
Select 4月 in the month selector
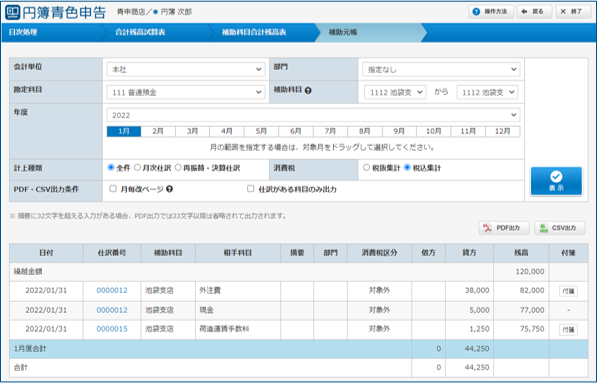[227, 131]
